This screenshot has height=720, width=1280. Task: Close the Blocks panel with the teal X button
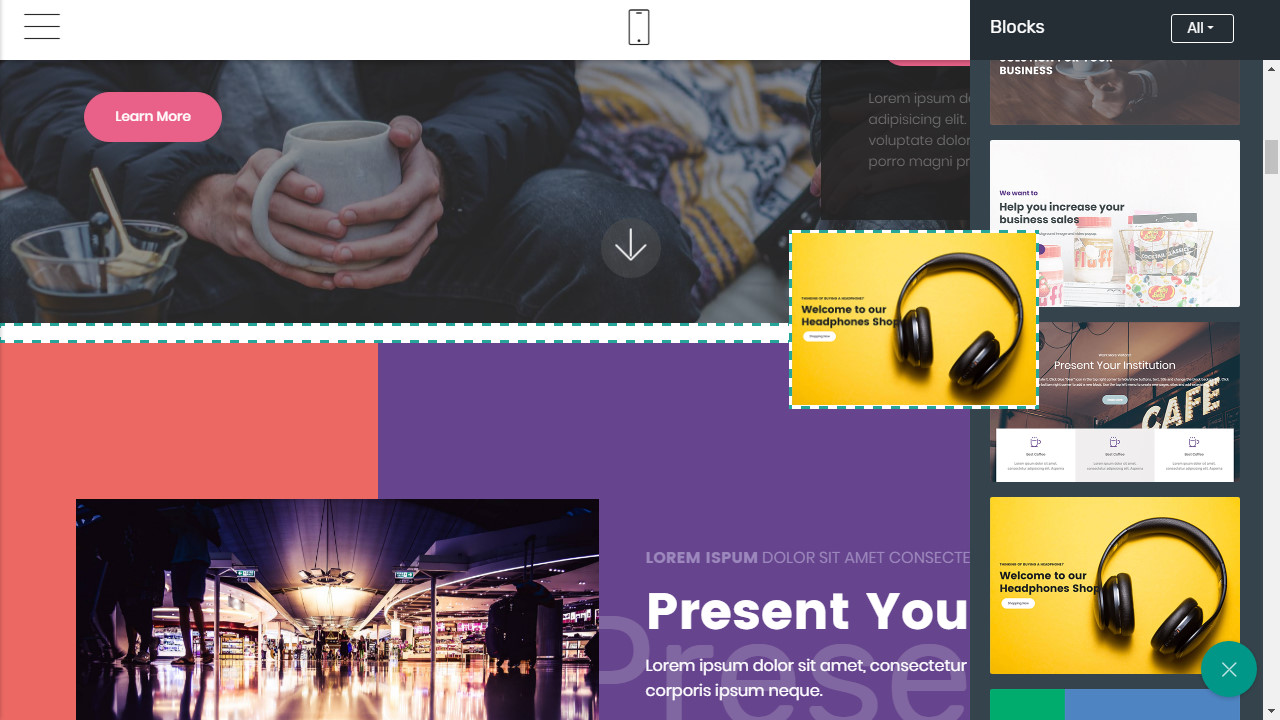coord(1229,669)
